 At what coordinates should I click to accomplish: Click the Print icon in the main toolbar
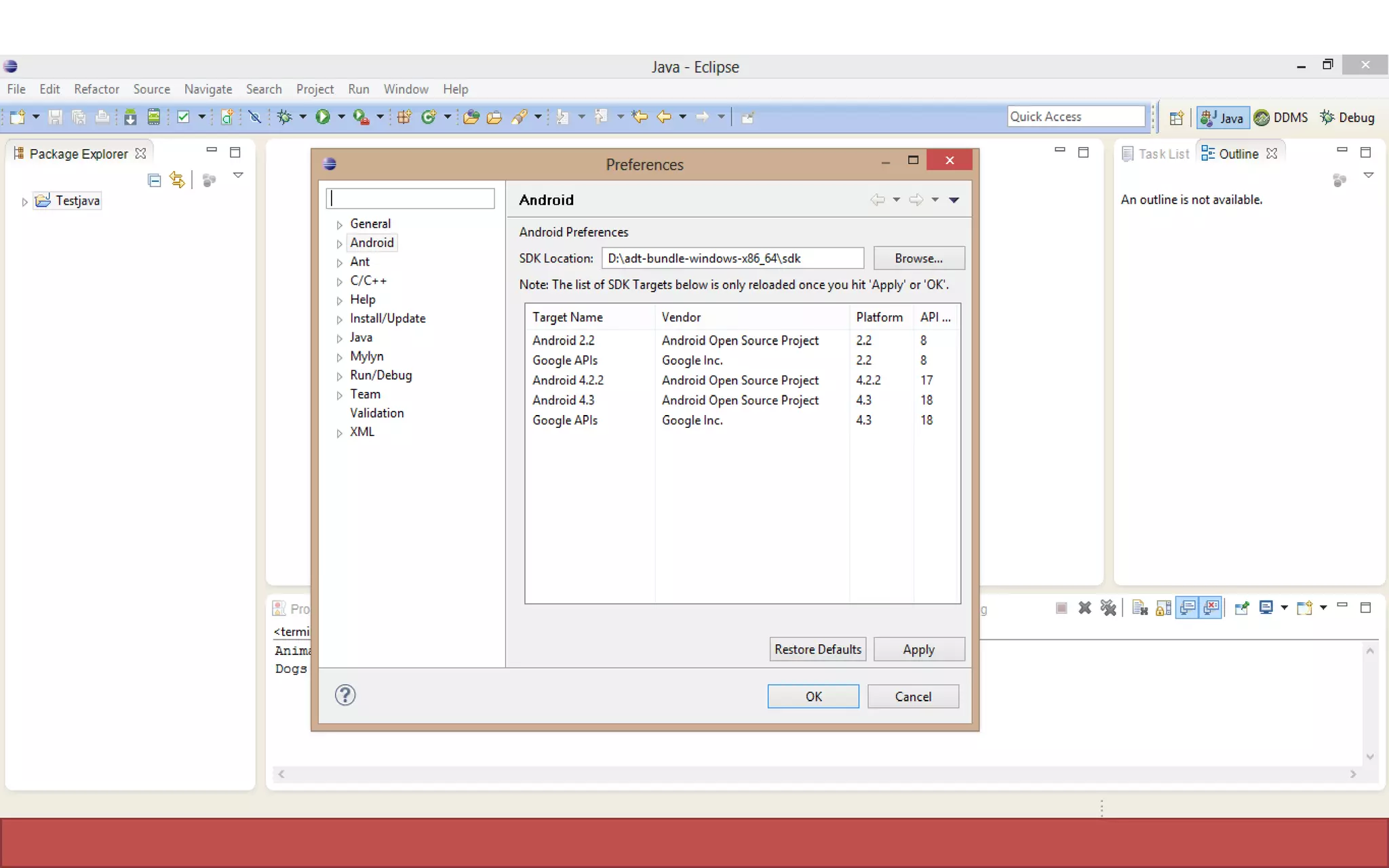(x=102, y=117)
